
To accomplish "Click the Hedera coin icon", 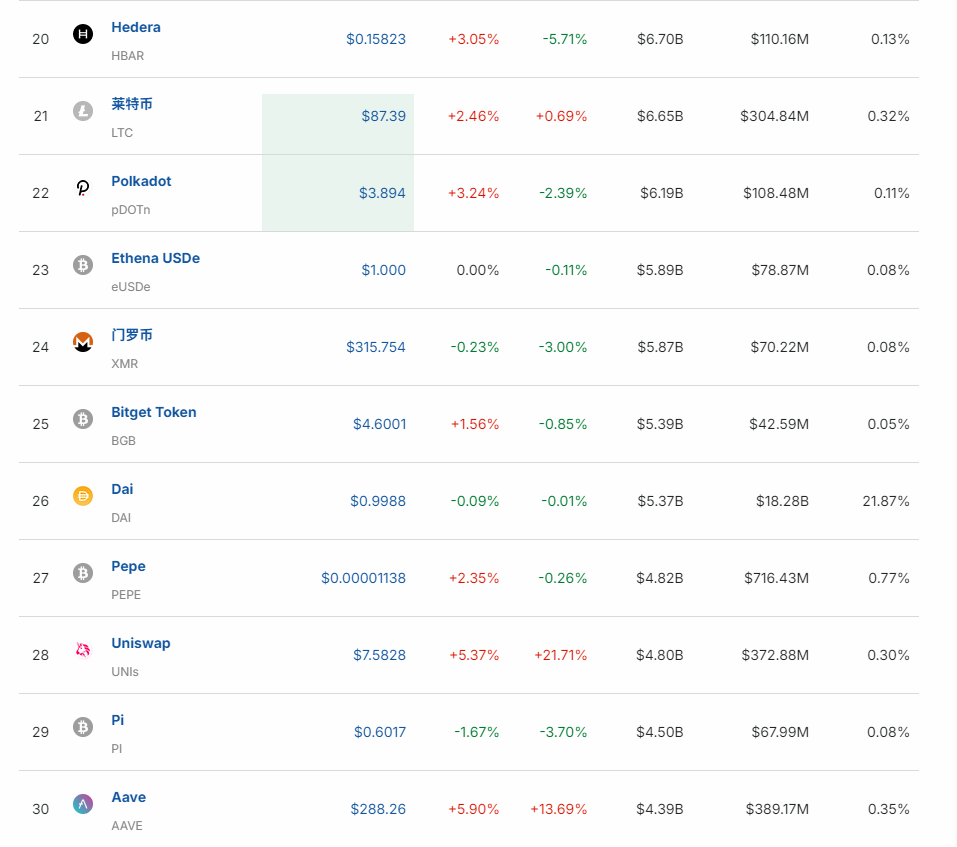I will coord(83,34).
